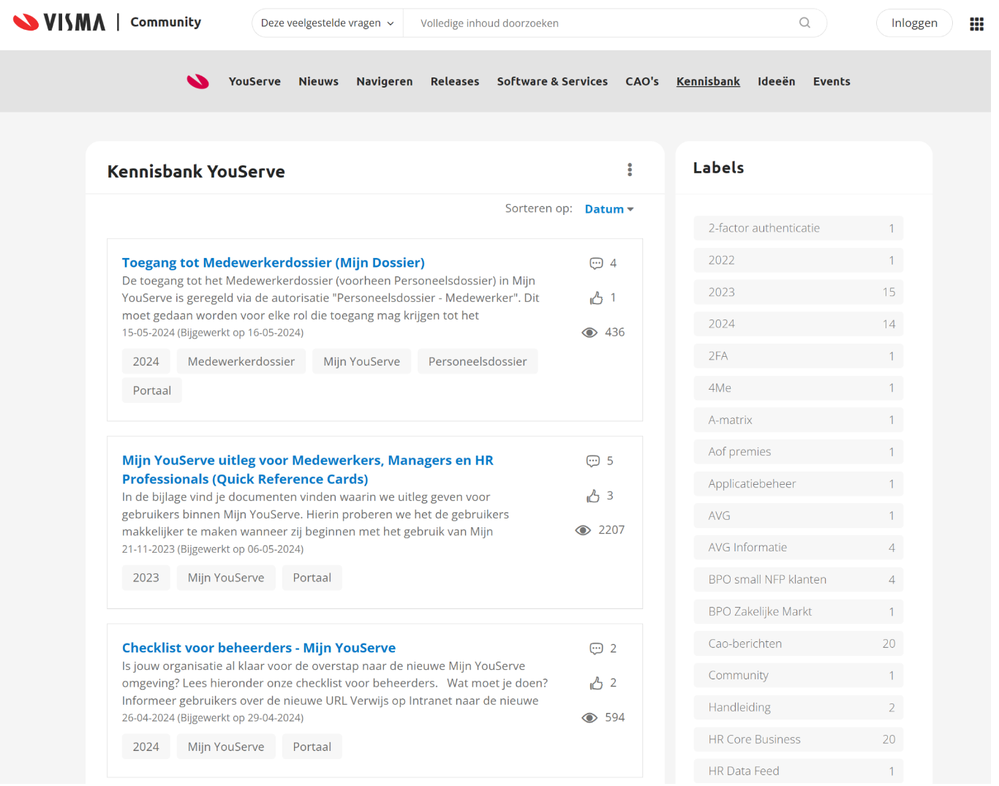Click Portaal tag on Checklist voor beheerders
This screenshot has height=786, width=999.
coord(312,747)
